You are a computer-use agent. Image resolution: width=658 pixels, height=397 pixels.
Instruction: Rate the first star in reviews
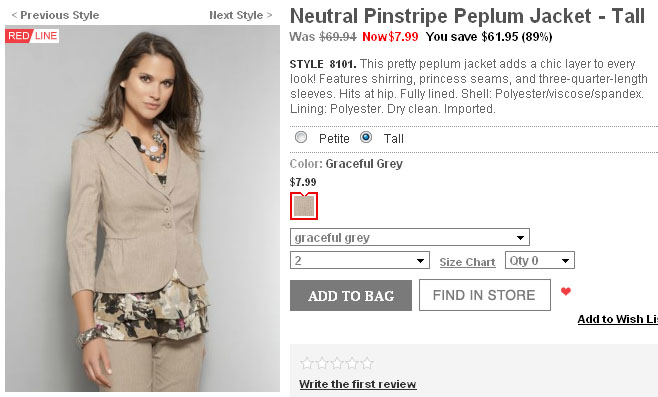(307, 363)
